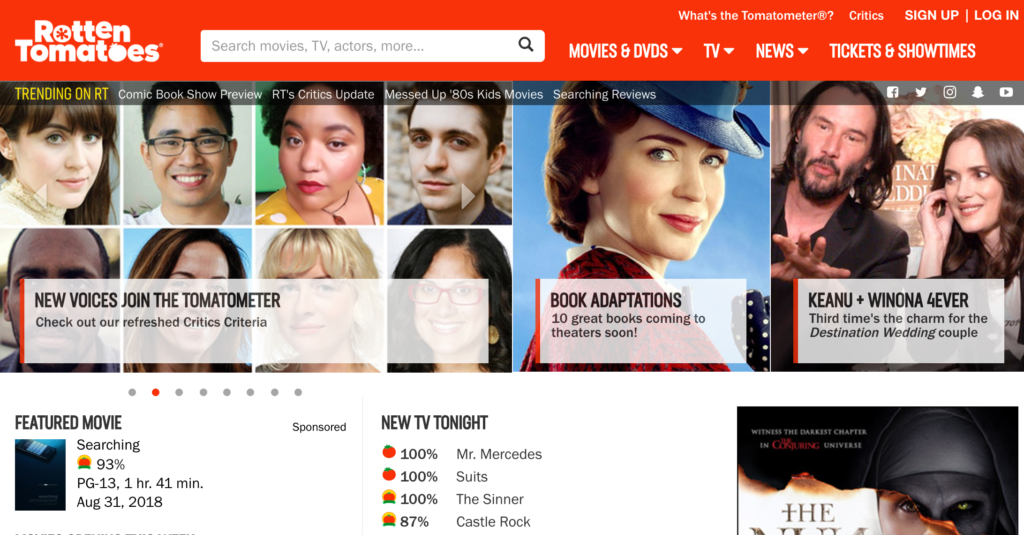Click the Rotten Tomatoes logo
The image size is (1024, 535).
89,41
